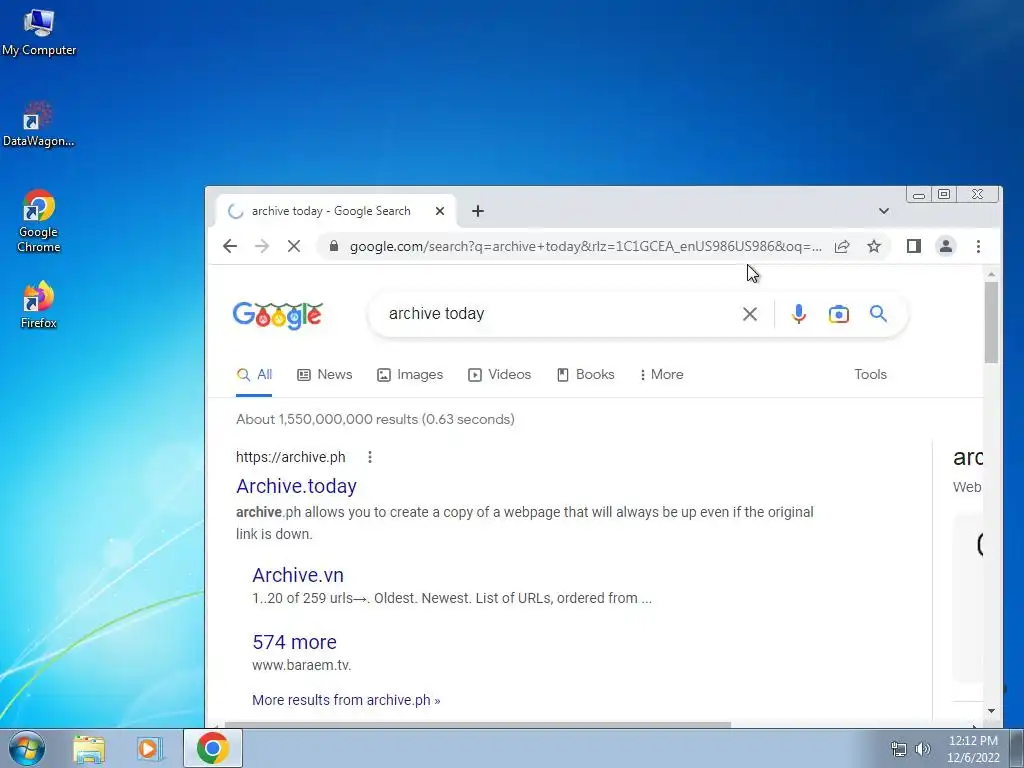
Task: Switch to the Videos tab
Action: pyautogui.click(x=500, y=375)
